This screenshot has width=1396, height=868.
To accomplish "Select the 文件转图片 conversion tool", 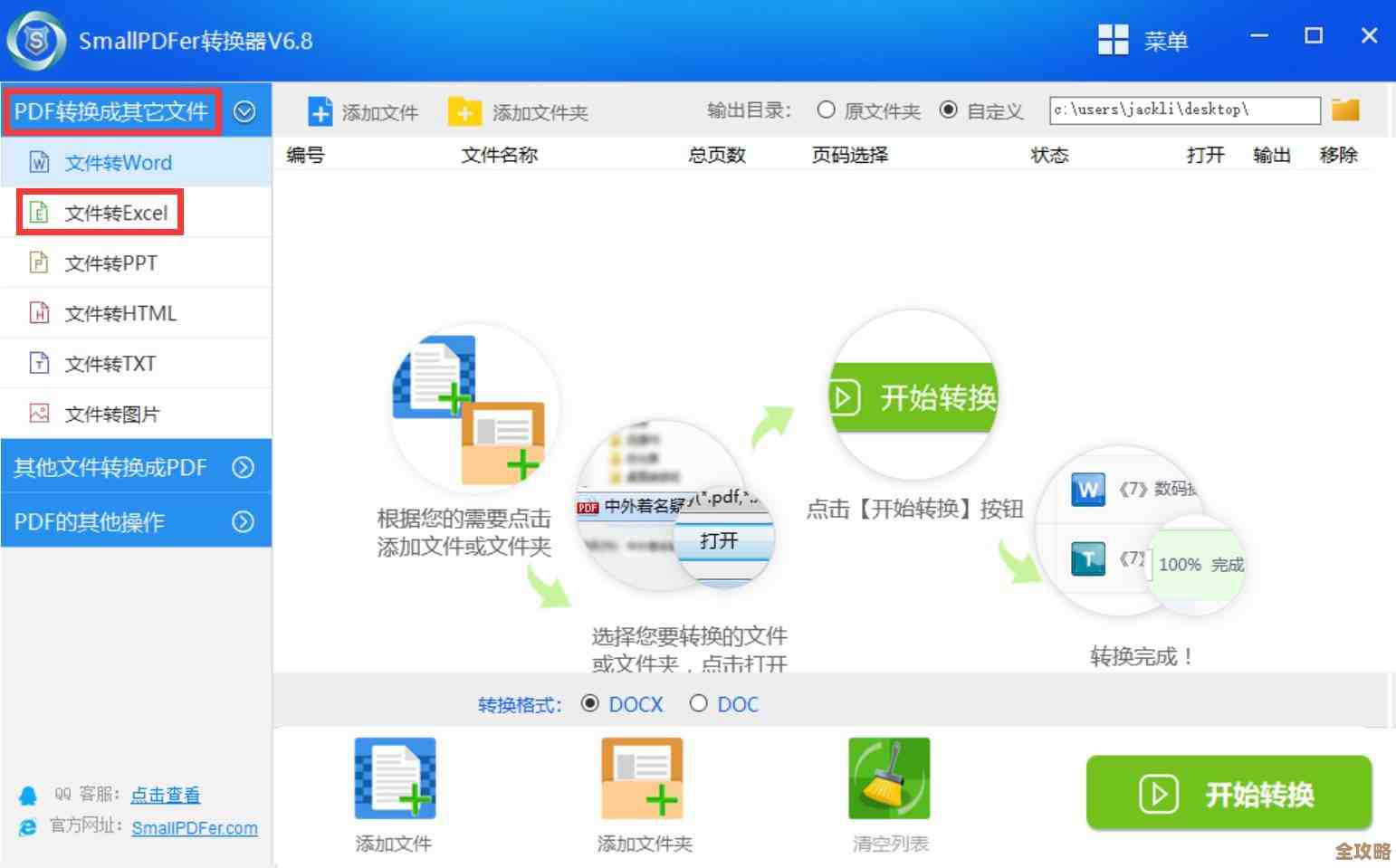I will click(x=111, y=414).
